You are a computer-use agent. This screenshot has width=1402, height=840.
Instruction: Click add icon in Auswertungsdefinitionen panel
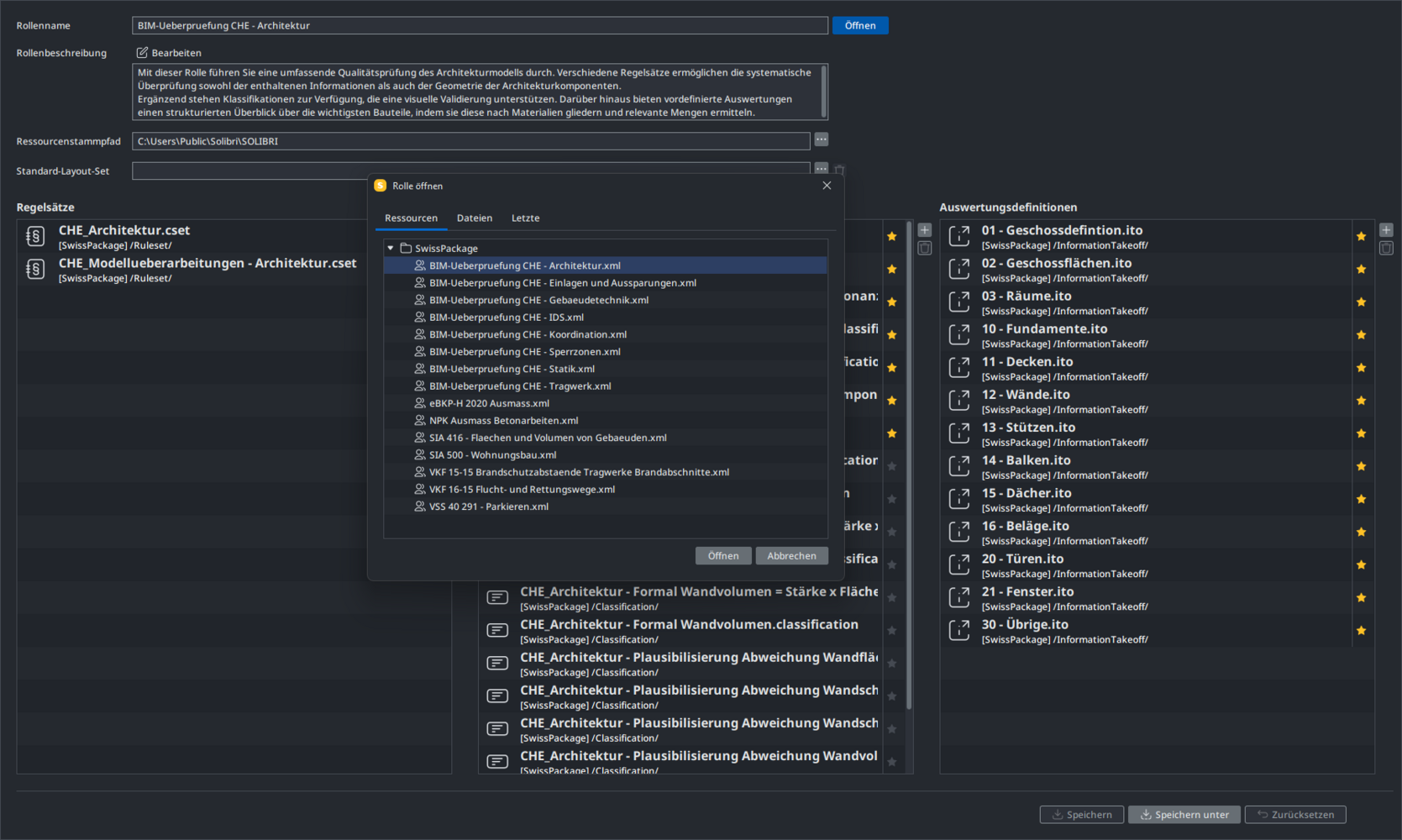[1385, 230]
